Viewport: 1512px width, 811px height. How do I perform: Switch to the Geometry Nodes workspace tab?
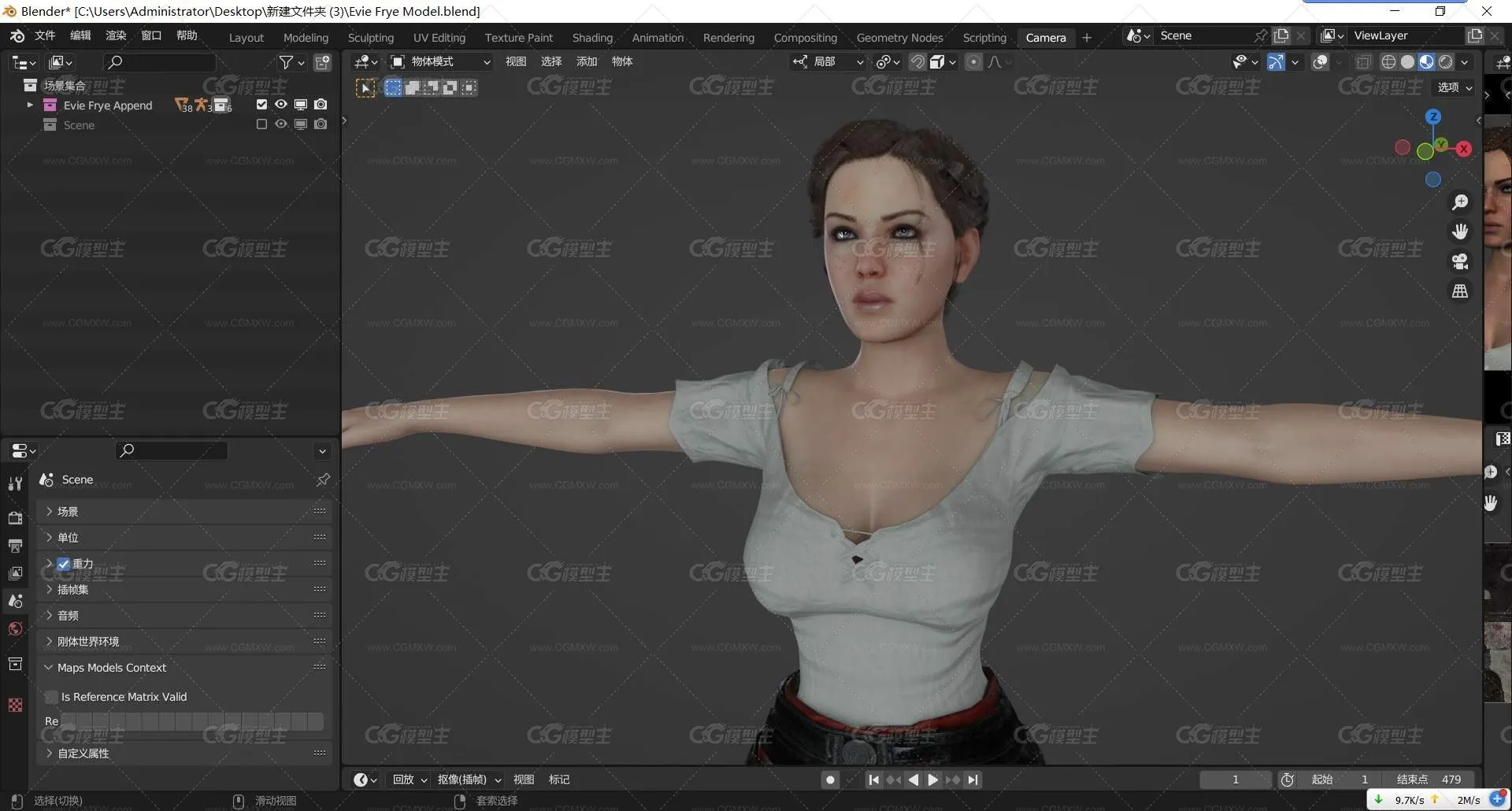900,38
